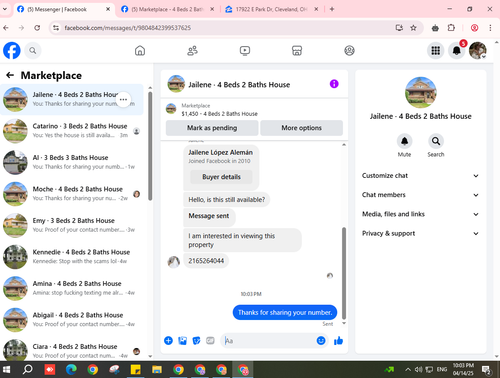
Task: Click the house thumbnail in the right panel
Action: tap(420, 92)
